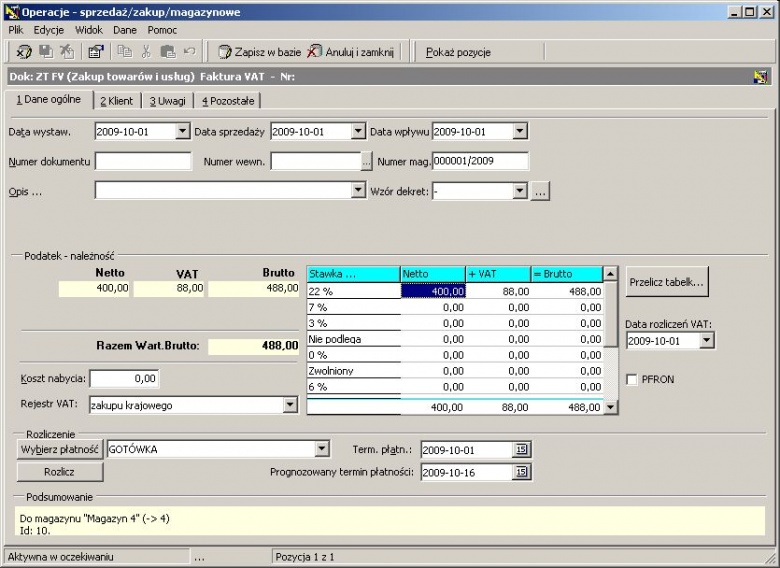The image size is (780, 568).
Task: Click the Cut scissors toolbar icon
Action: [x=146, y=51]
